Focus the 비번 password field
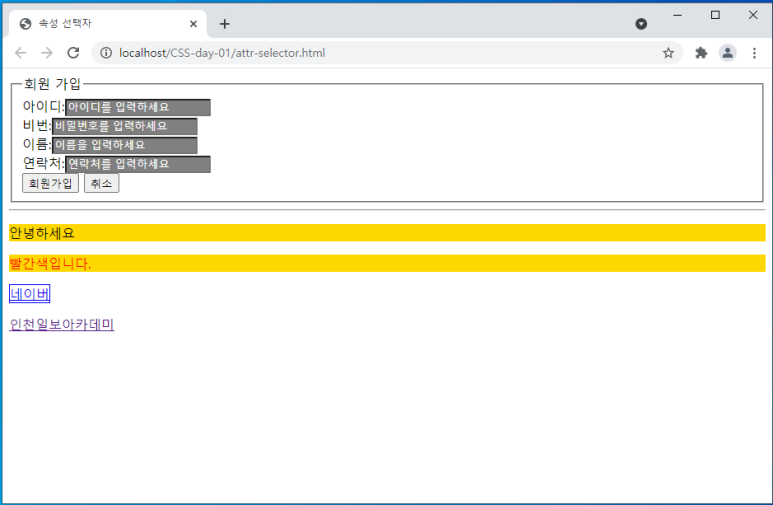773x505 pixels. pos(125,126)
